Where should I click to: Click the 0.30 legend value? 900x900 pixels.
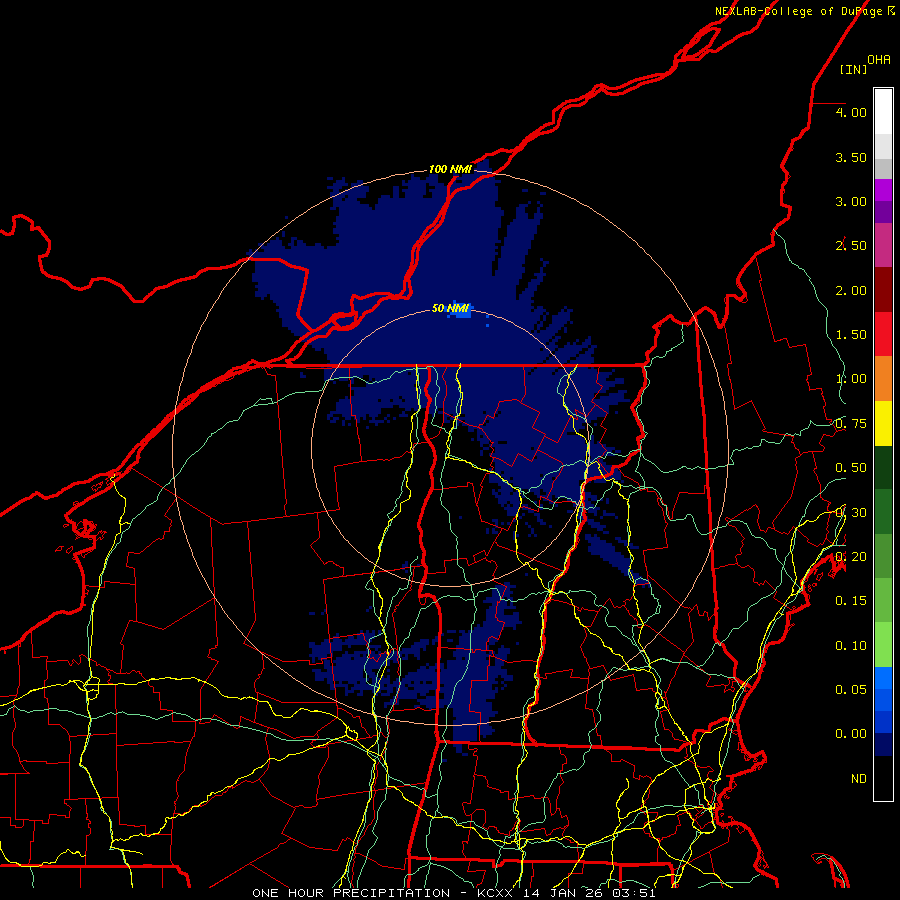[851, 513]
